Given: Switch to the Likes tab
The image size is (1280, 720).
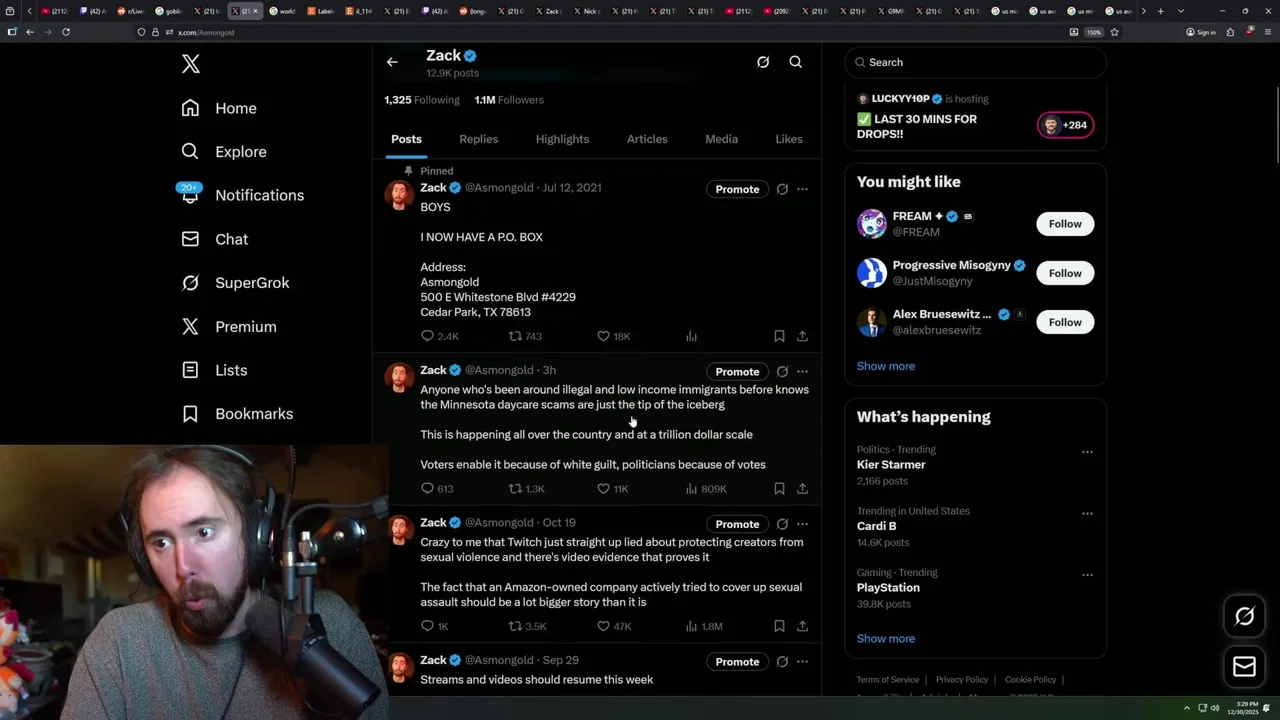Looking at the screenshot, I should point(789,139).
